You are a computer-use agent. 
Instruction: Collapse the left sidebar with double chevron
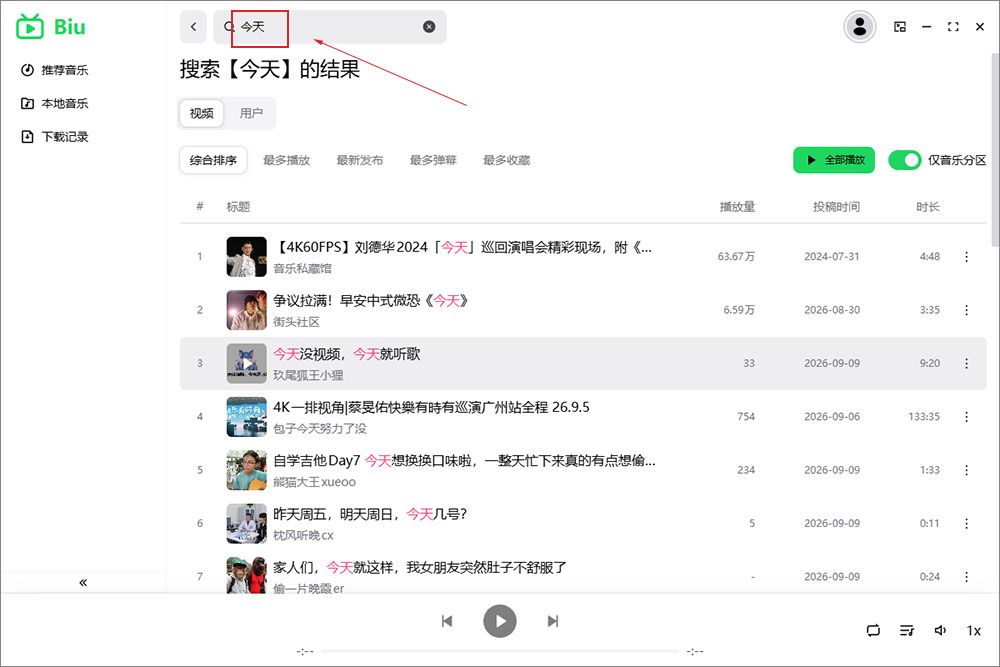point(83,583)
